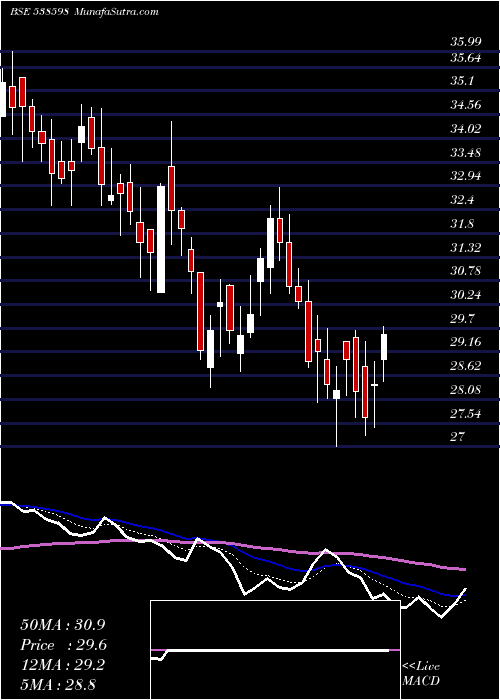Pick the 32.94 price level label
The height and width of the screenshot is (700, 500).
pos(466,176)
